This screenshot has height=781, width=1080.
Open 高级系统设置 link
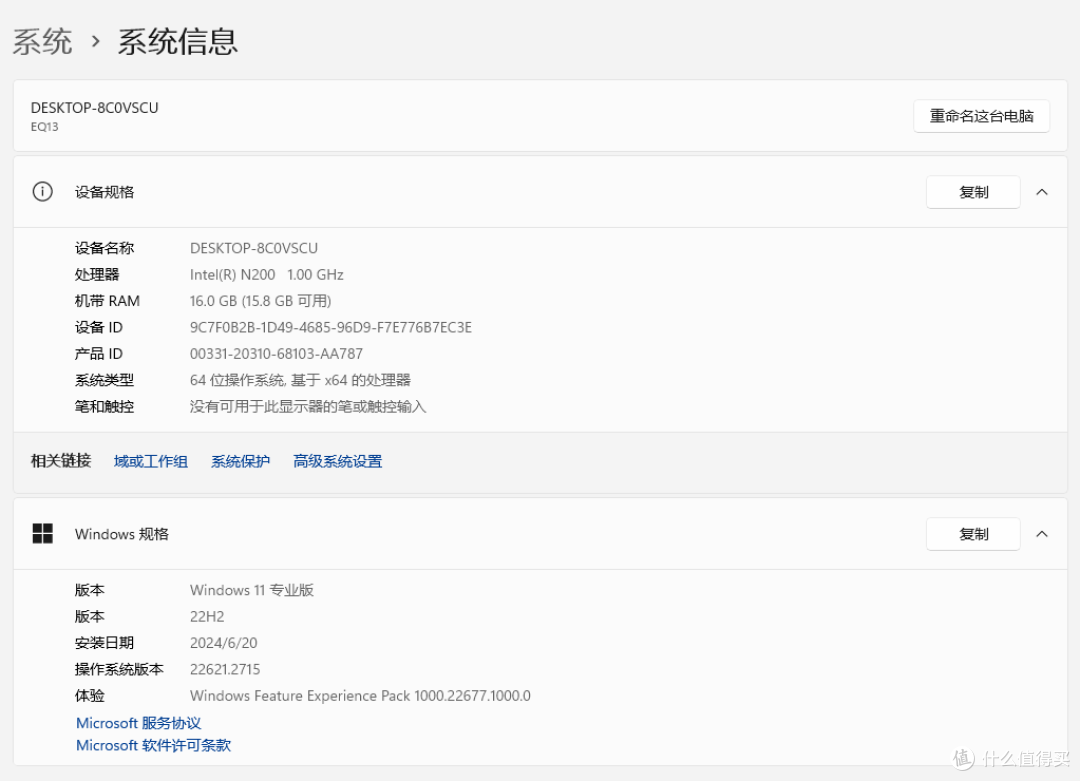point(338,461)
